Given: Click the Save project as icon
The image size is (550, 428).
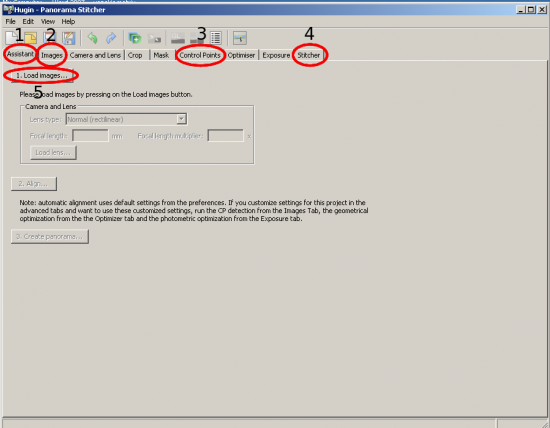Looking at the screenshot, I should point(69,38).
